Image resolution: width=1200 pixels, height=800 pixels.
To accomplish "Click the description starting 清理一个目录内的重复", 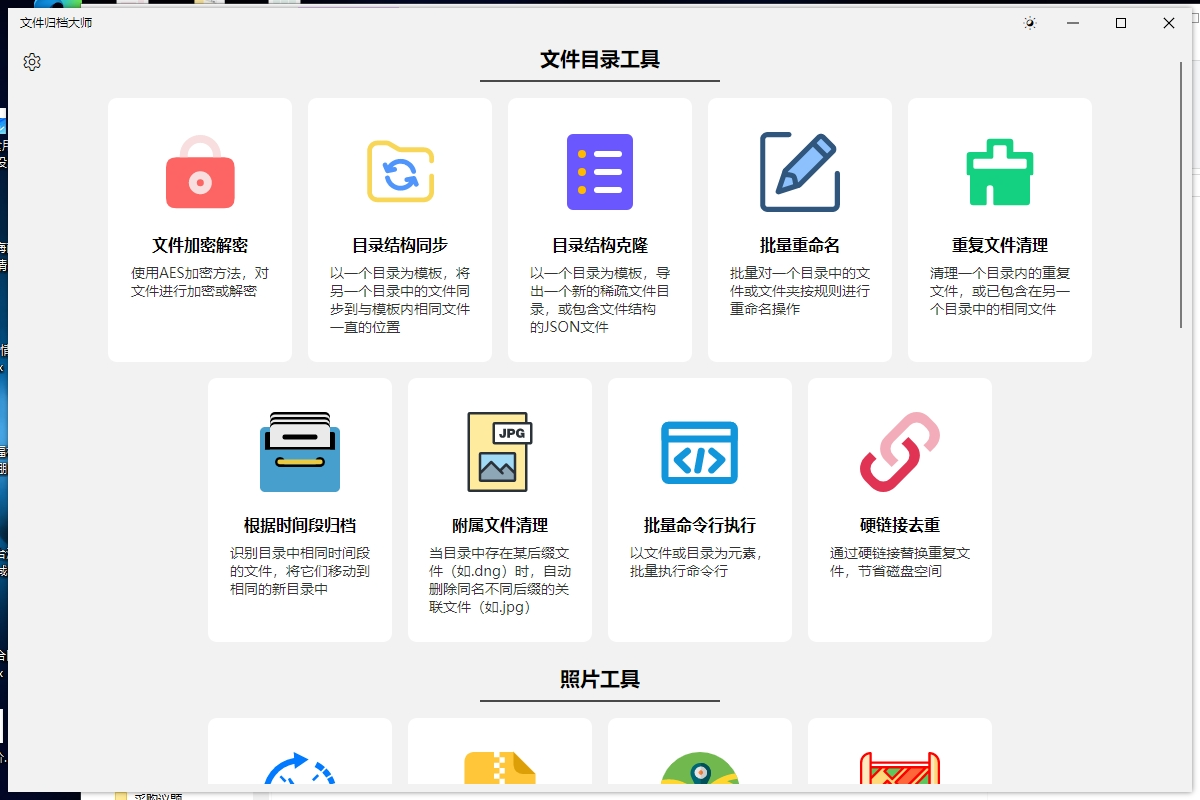I will [x=1000, y=291].
